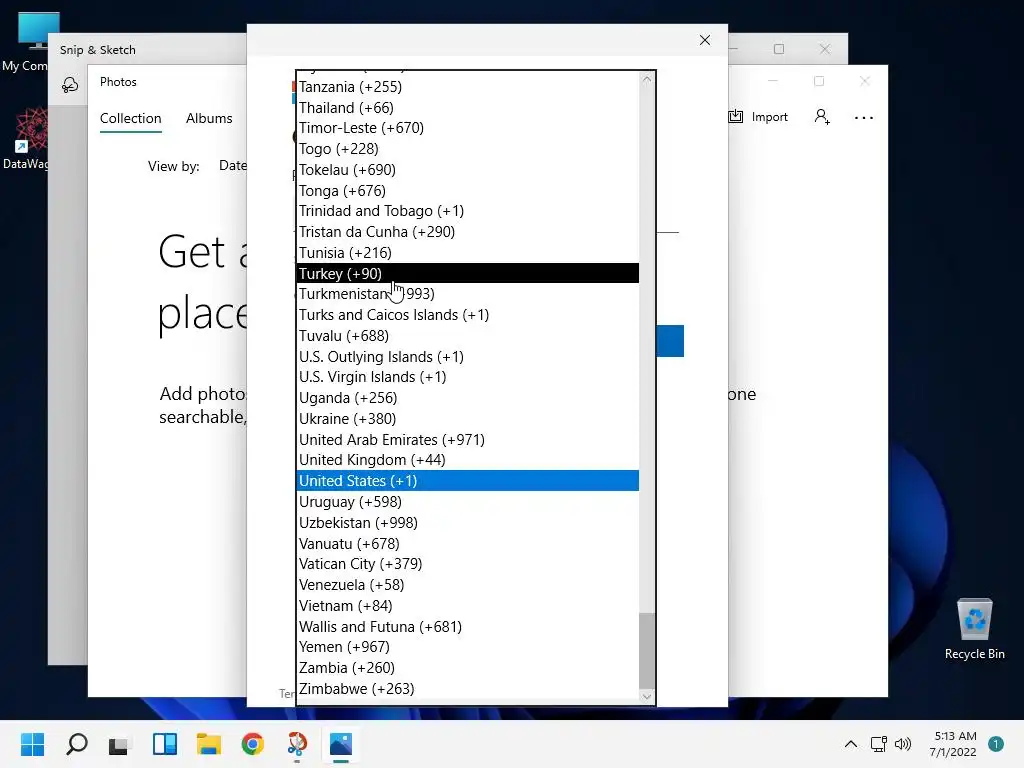Screen dimensions: 1024x768
Task: Open taskbar Search
Action: [76, 744]
